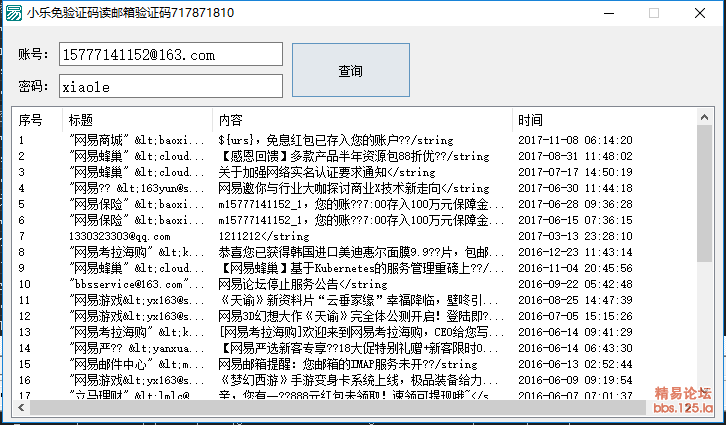This screenshot has width=726, height=425.
Task: Close the 小乐免验证码 window
Action: click(x=699, y=13)
